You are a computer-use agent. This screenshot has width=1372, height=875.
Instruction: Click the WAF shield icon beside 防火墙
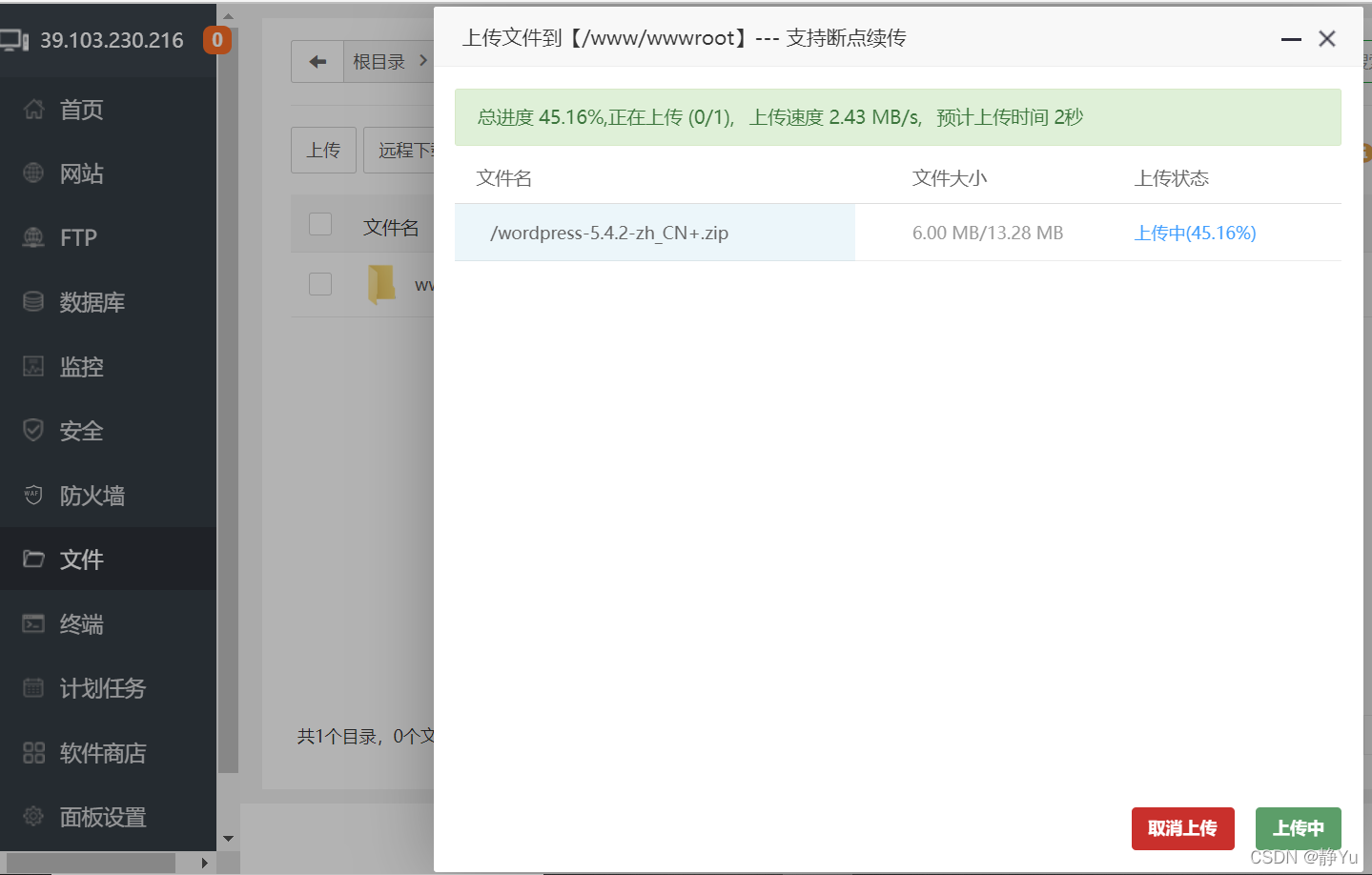[x=33, y=495]
